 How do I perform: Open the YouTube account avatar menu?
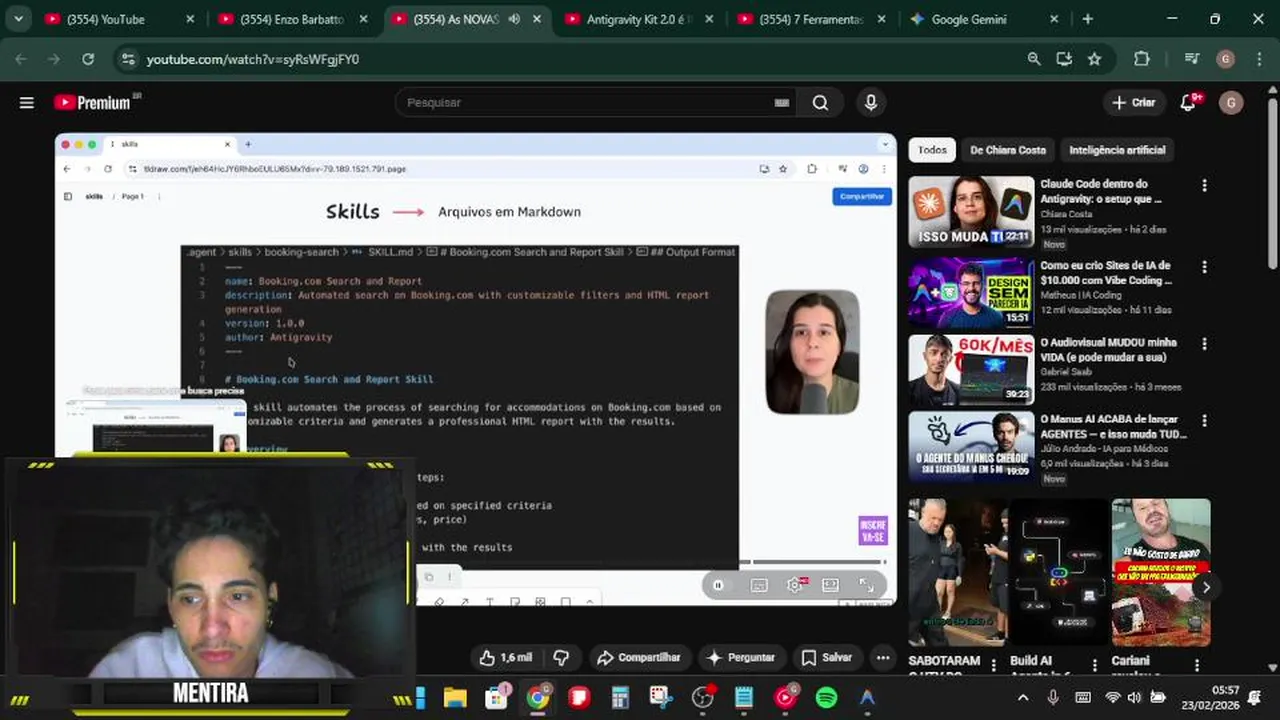[1231, 103]
